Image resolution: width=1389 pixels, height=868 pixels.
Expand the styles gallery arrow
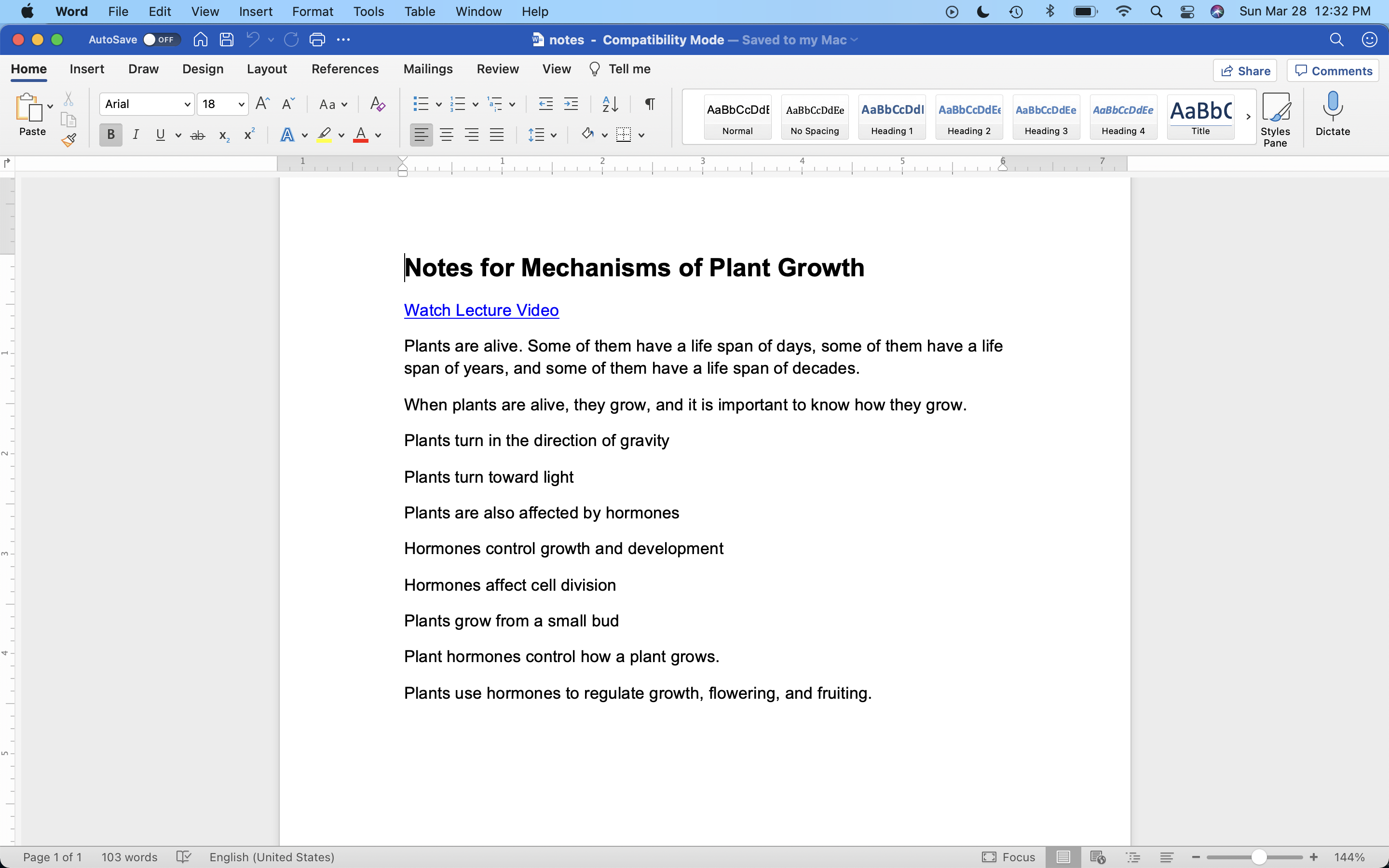point(1248,117)
